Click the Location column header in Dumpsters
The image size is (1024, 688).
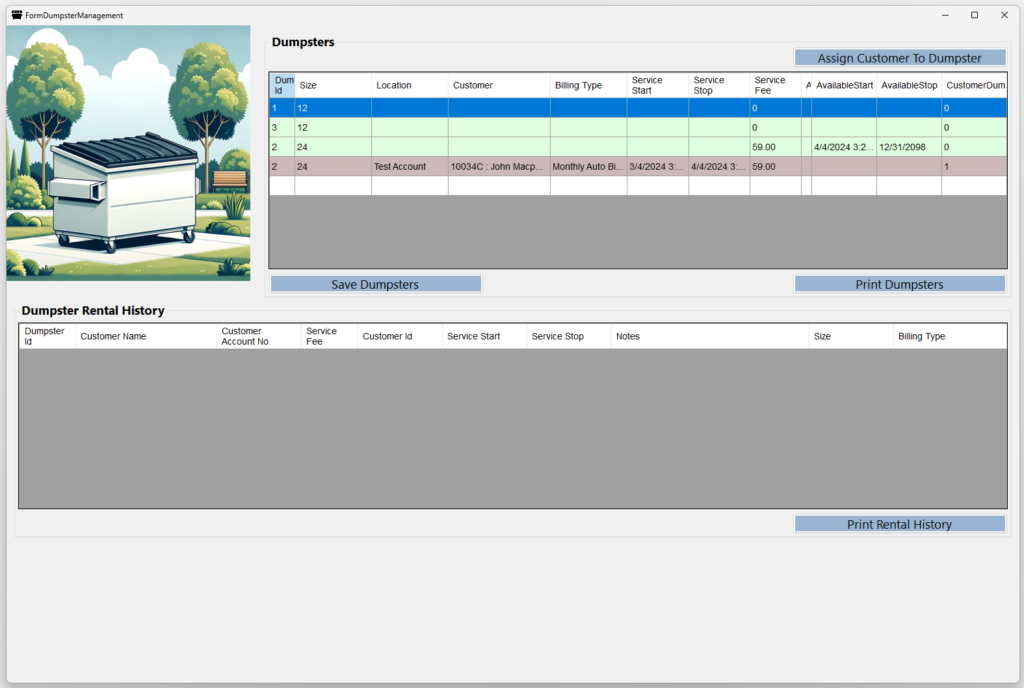[409, 86]
